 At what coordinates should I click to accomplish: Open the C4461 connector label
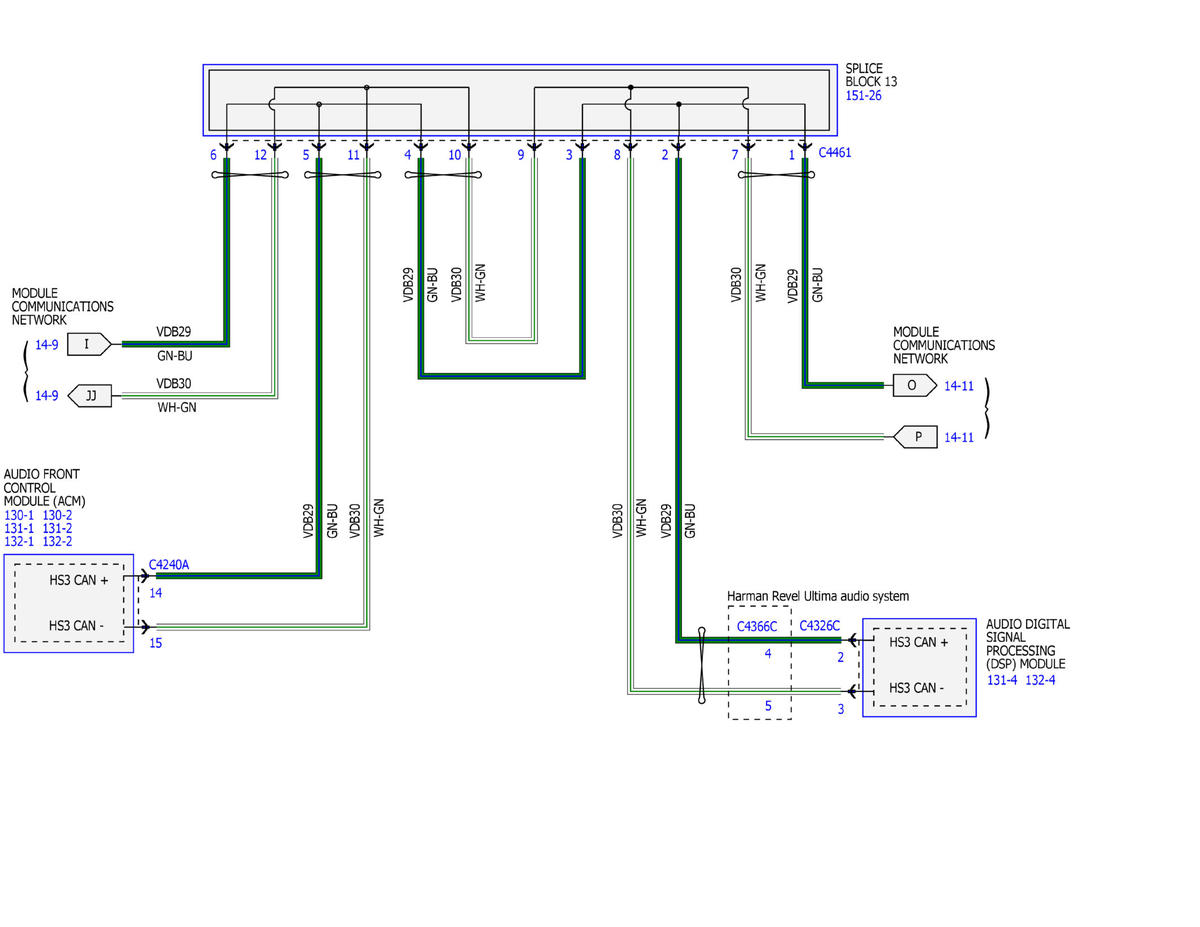tap(836, 154)
